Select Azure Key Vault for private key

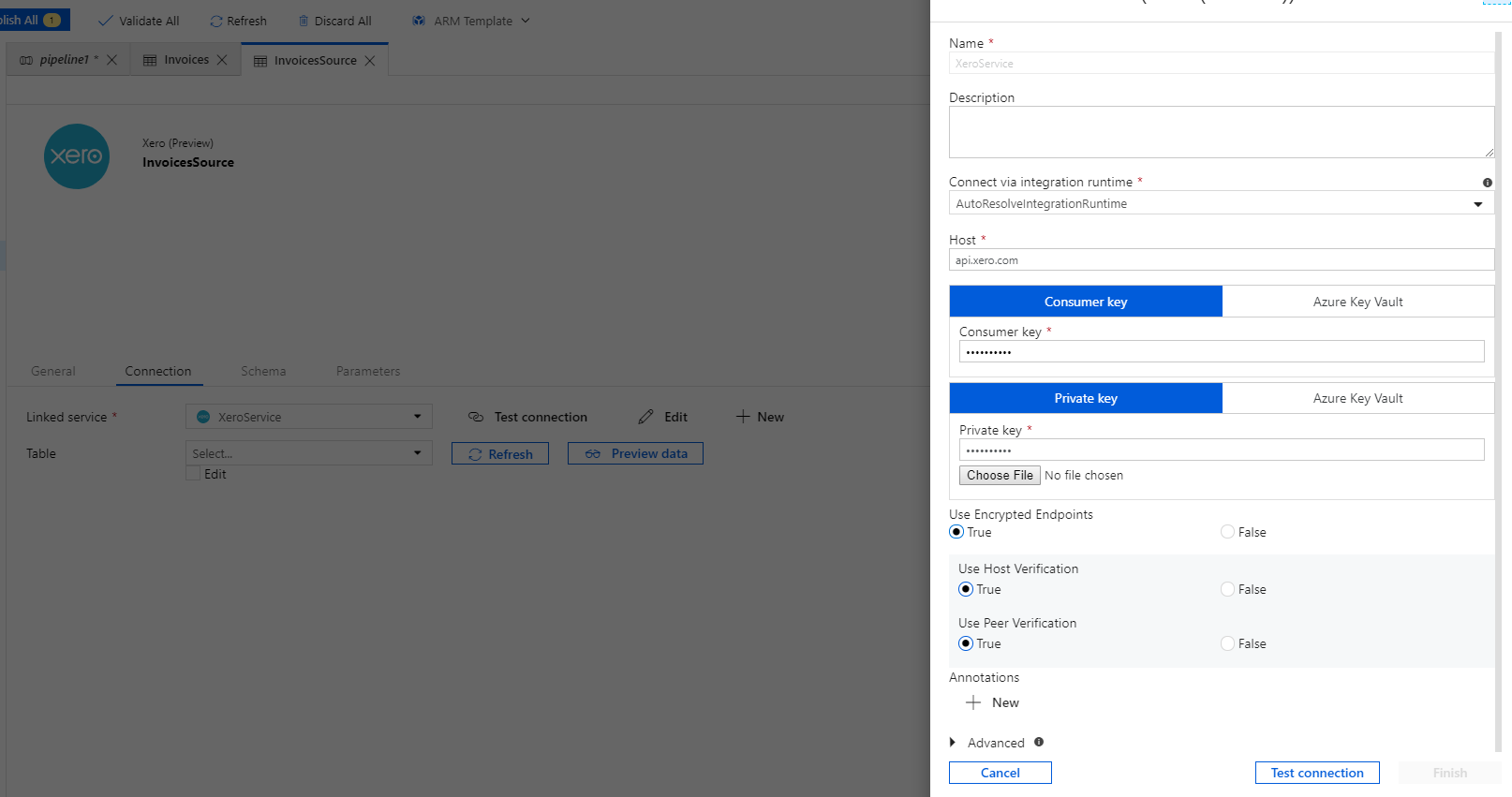pyautogui.click(x=1358, y=398)
